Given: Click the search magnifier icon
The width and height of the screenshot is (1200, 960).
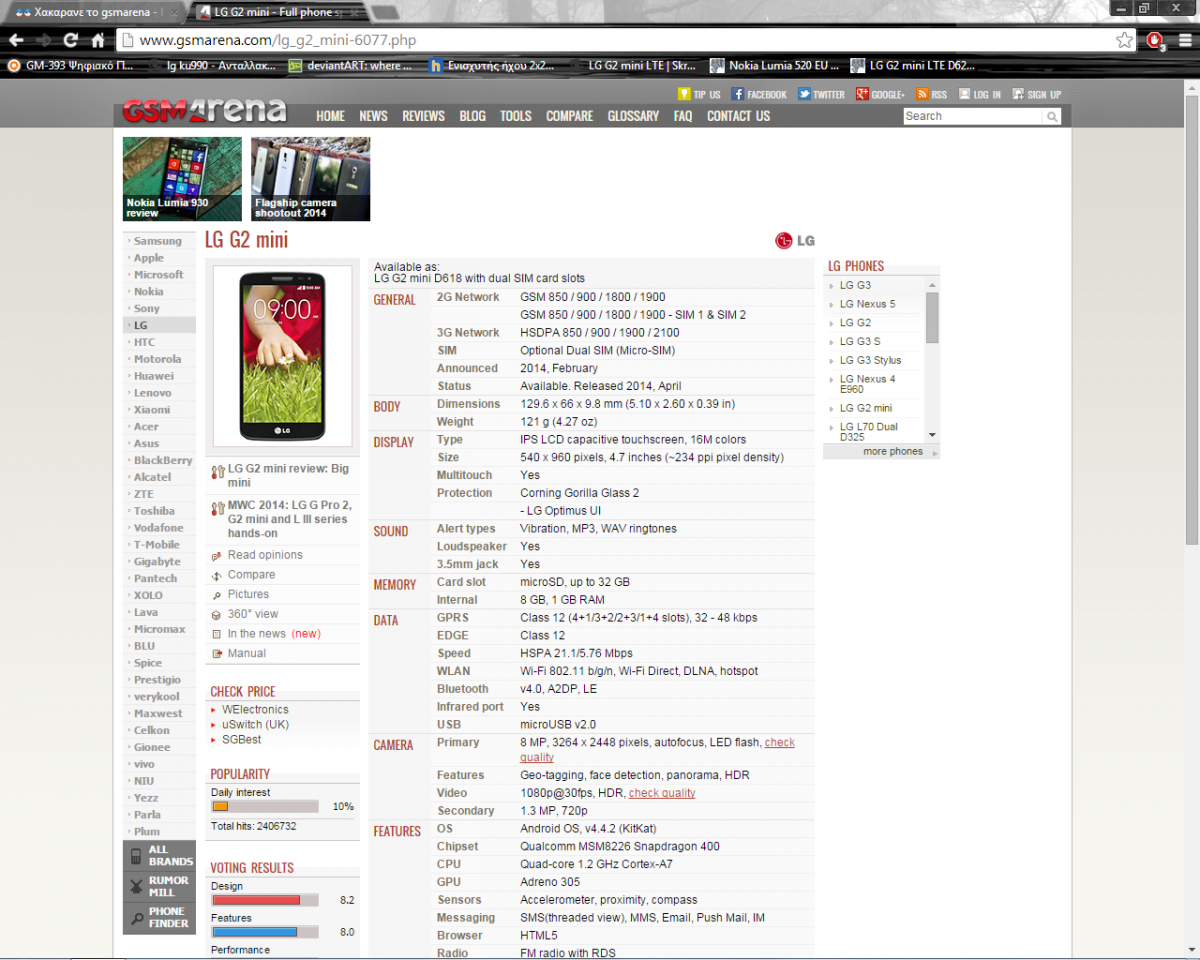Looking at the screenshot, I should 1052,117.
